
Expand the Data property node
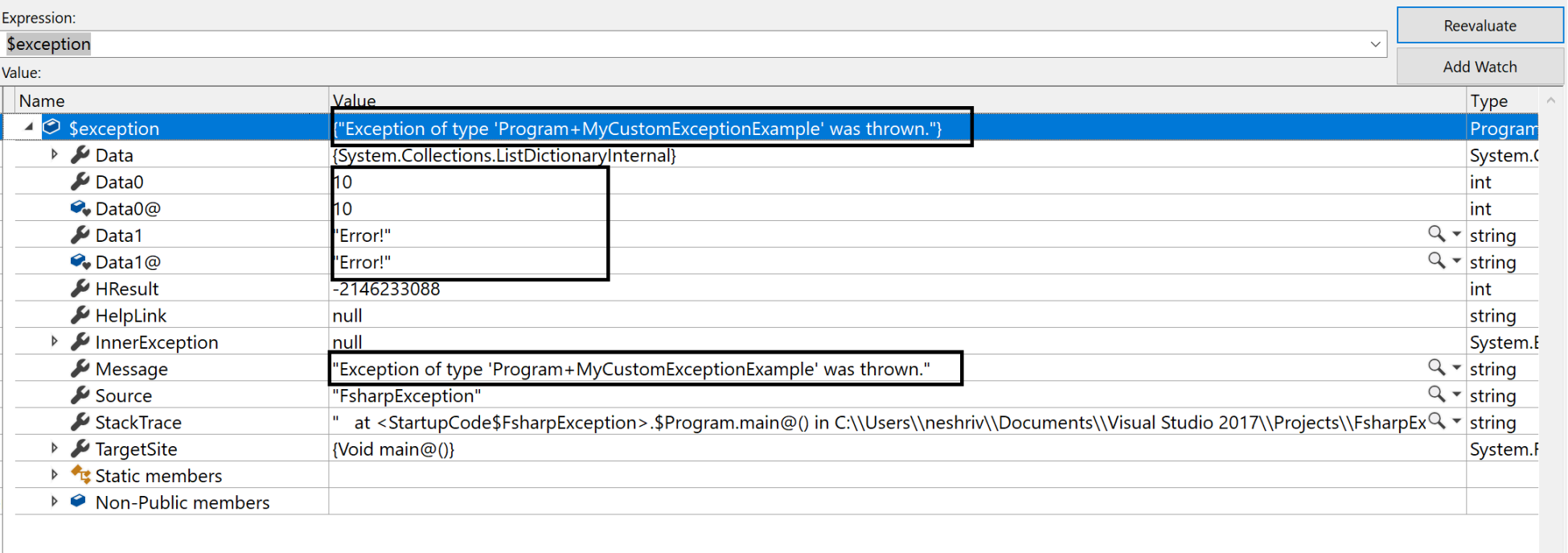pos(54,154)
